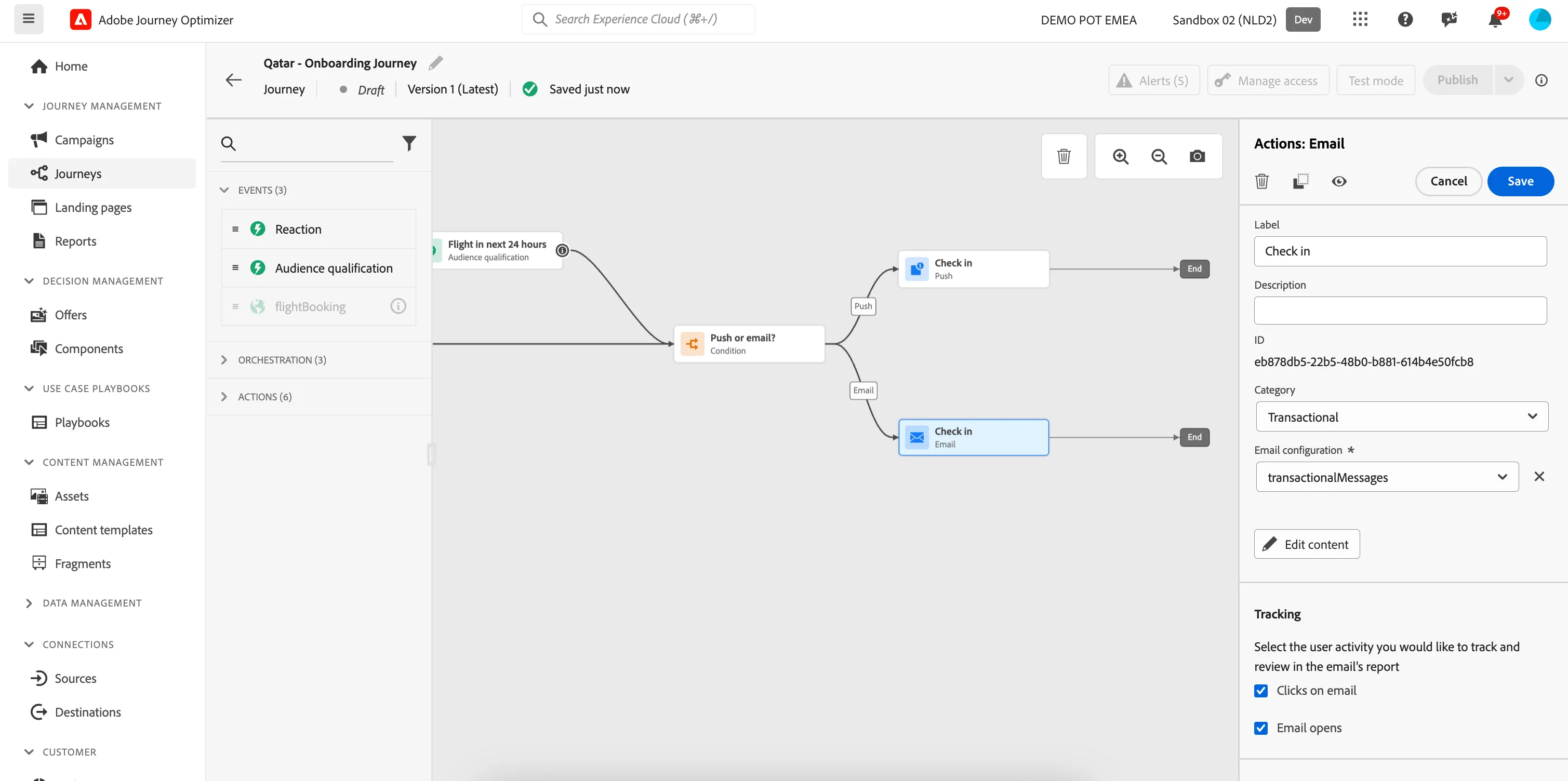This screenshot has width=1568, height=781.
Task: Clear the email configuration with X
Action: (x=1539, y=477)
